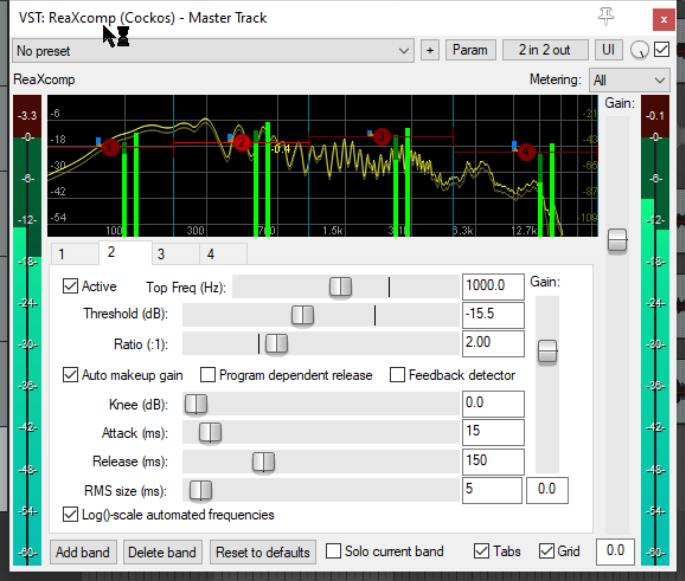Screen dimensions: 685x581
Task: Select band 3 marker in the graph
Action: point(381,137)
